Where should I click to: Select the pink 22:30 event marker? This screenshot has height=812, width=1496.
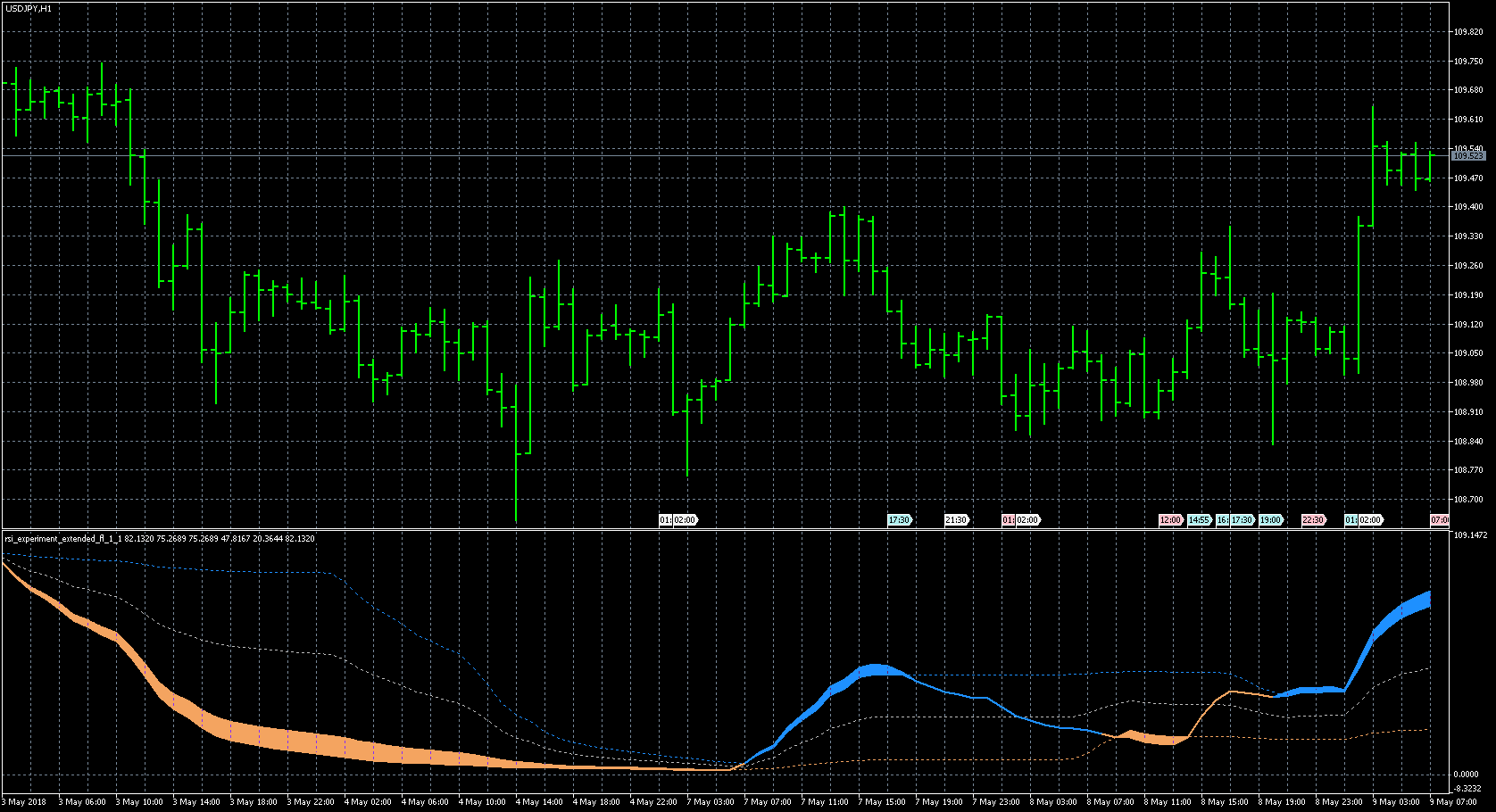click(x=1313, y=520)
